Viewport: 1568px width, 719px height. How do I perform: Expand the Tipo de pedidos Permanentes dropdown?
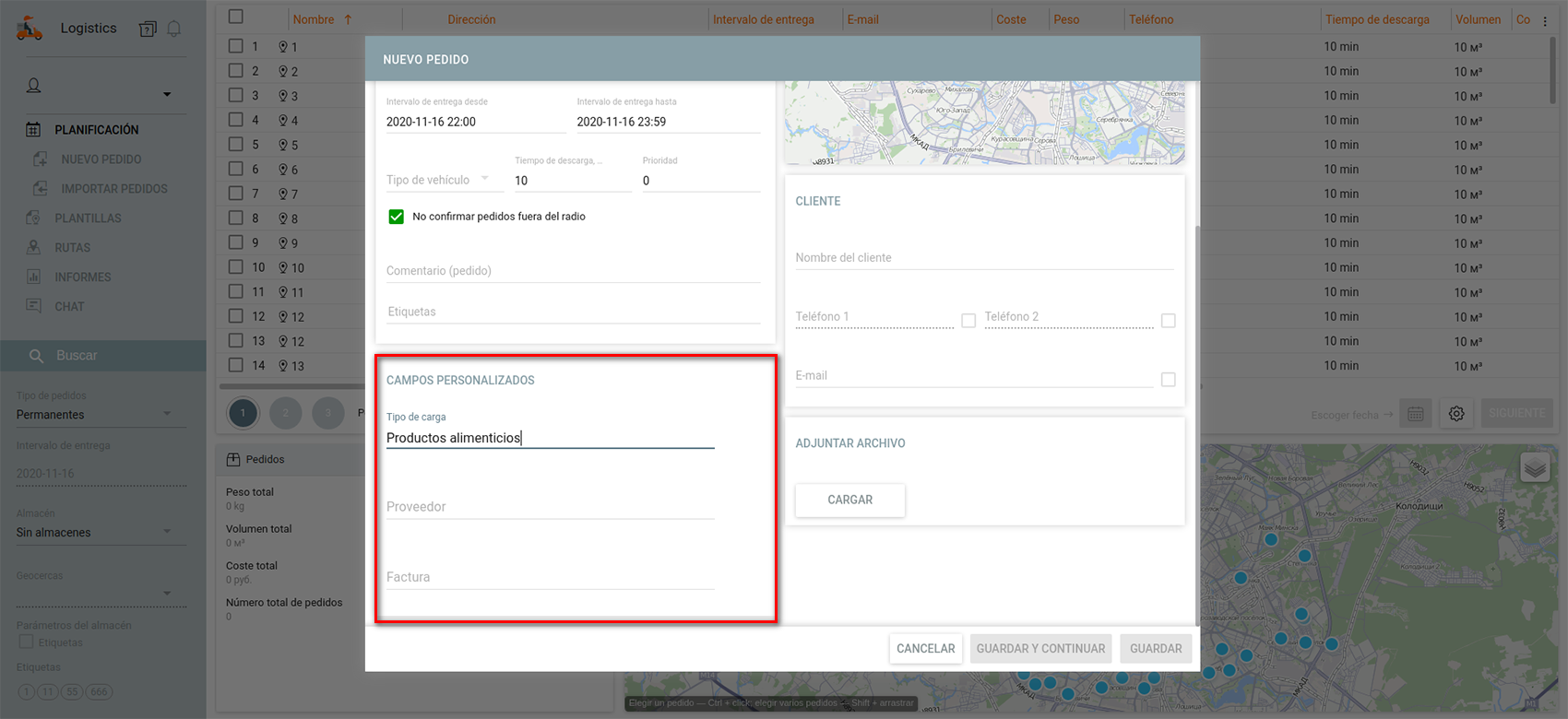point(94,415)
